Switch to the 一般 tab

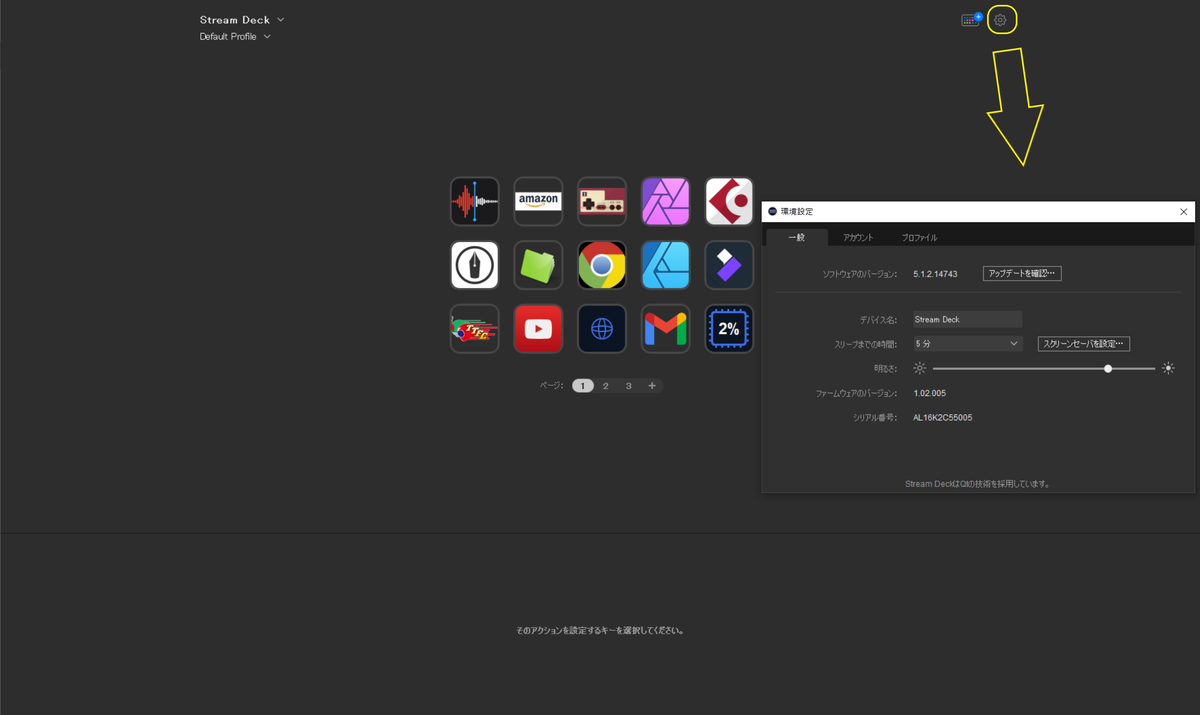(797, 237)
